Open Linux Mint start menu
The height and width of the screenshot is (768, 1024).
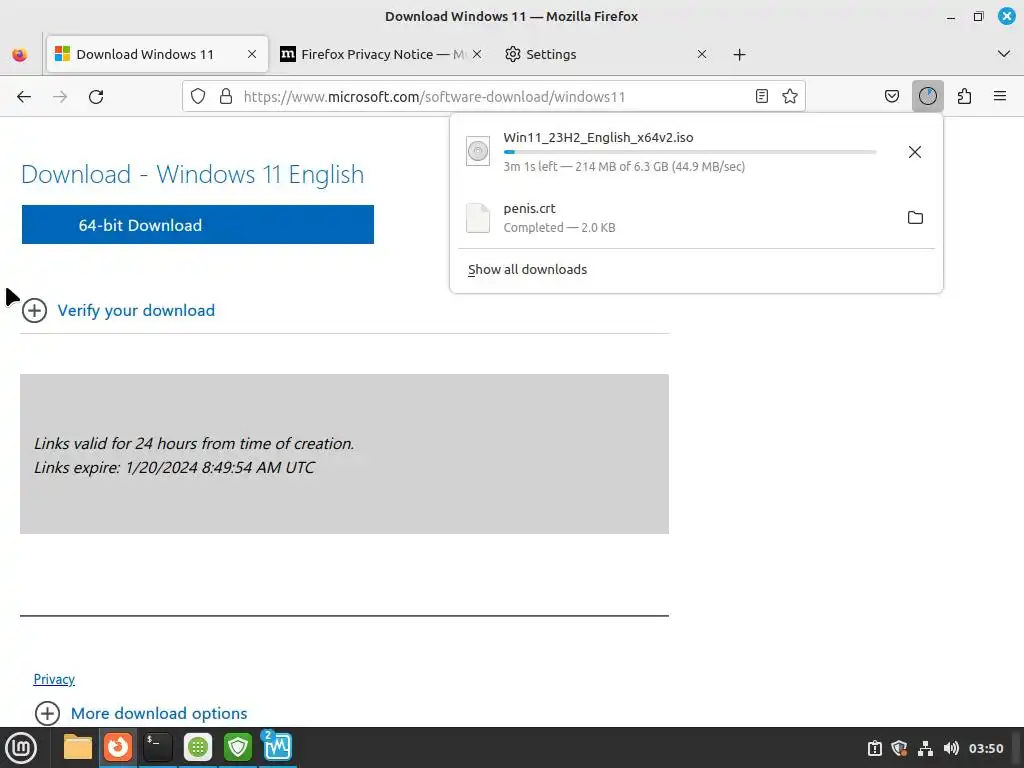click(21, 747)
